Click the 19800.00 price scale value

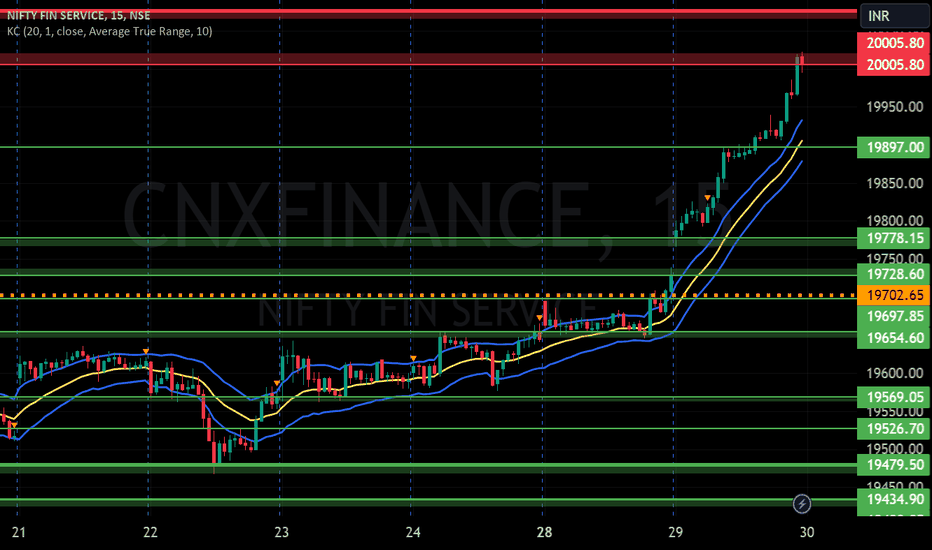pos(895,221)
